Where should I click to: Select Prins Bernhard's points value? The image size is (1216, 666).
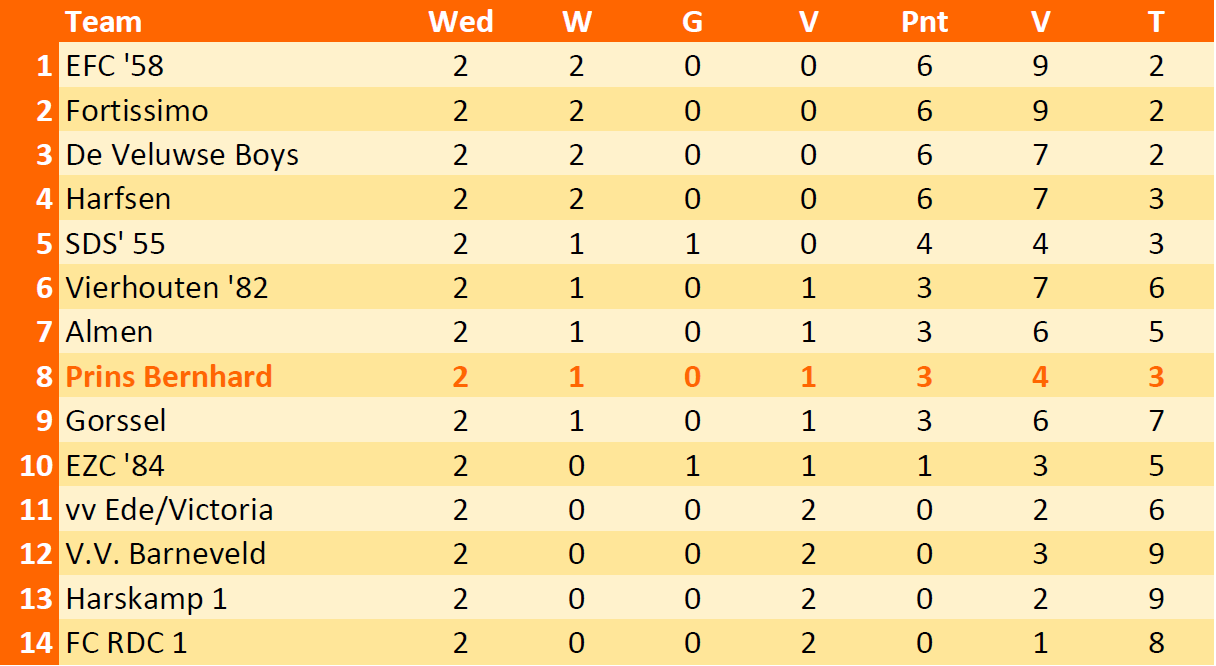click(924, 376)
